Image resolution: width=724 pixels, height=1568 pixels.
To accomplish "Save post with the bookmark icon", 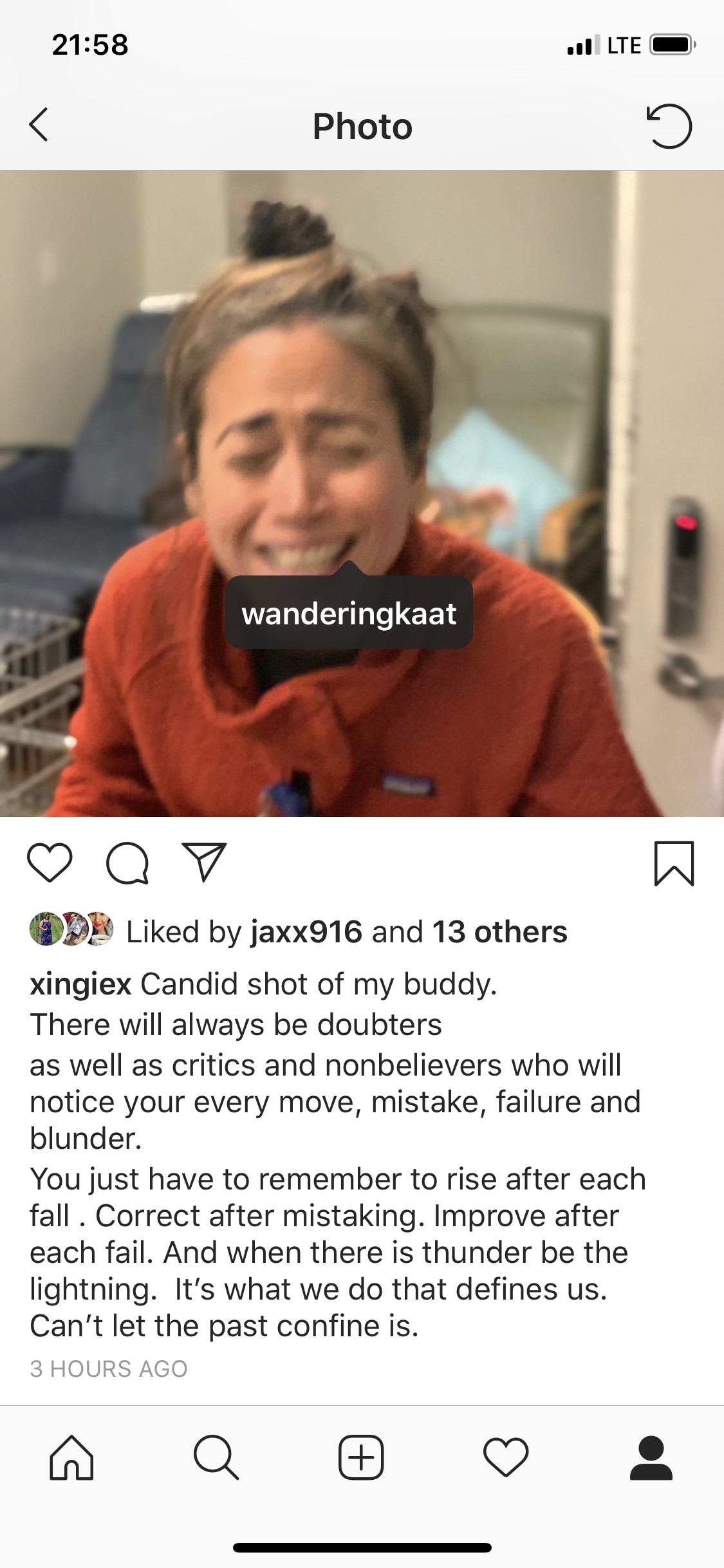I will pos(674,863).
